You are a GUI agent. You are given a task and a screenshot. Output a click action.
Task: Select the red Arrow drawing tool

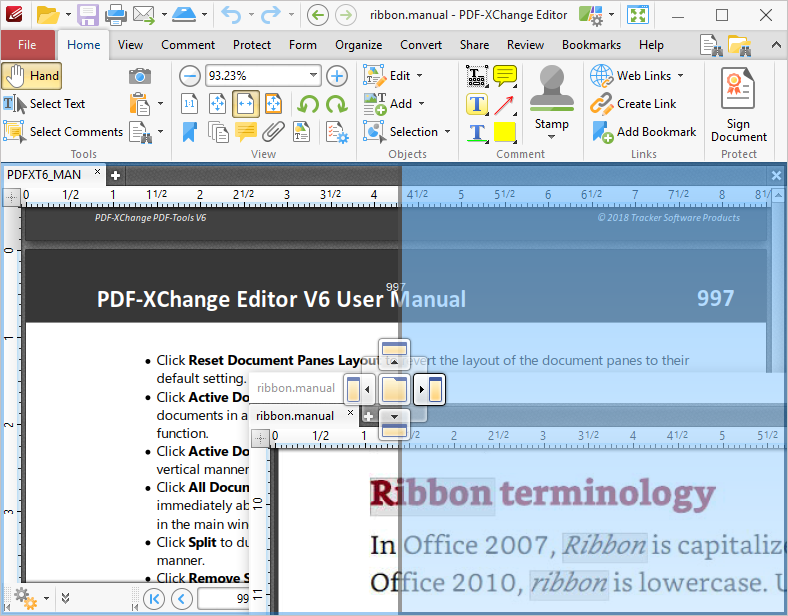[x=505, y=105]
